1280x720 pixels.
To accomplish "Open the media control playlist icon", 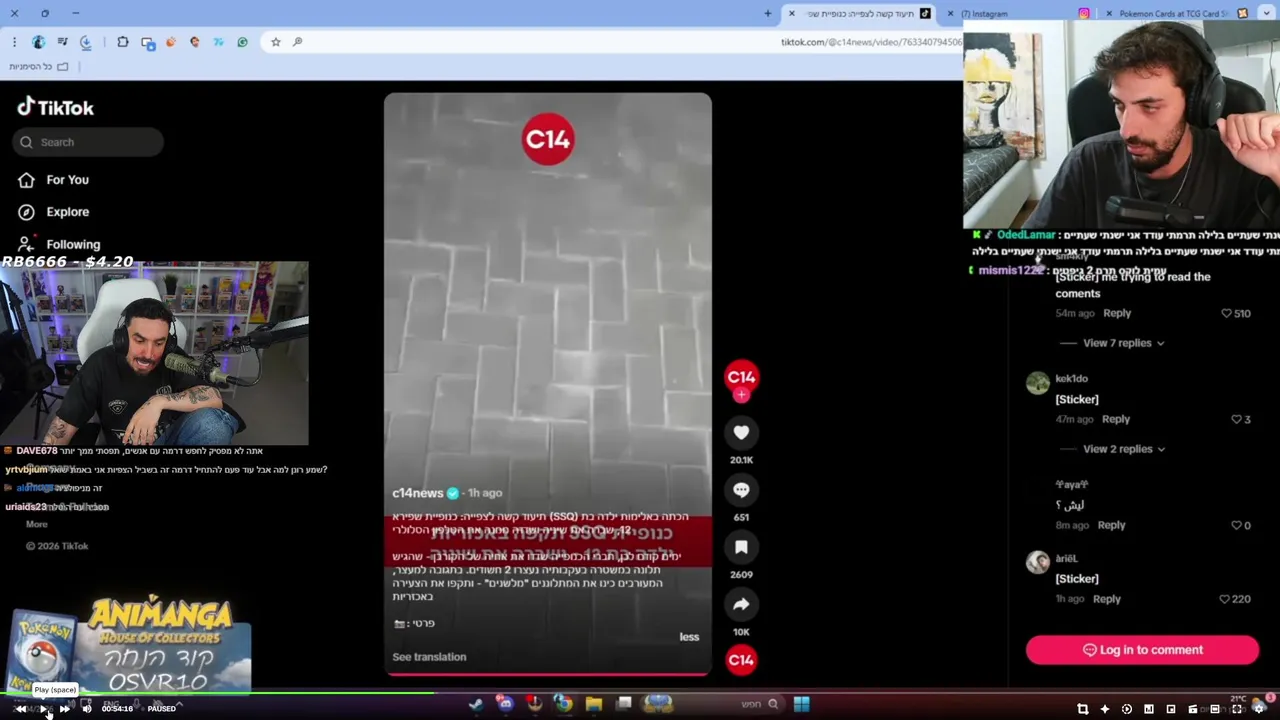I will 62,42.
